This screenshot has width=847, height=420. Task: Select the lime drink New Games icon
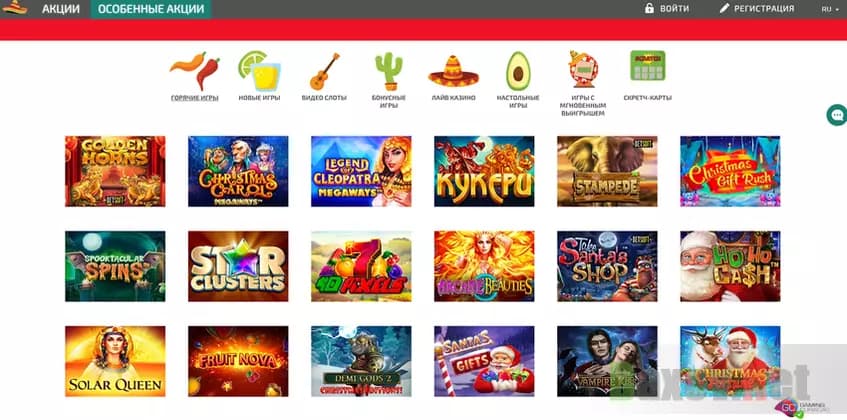coord(259,71)
